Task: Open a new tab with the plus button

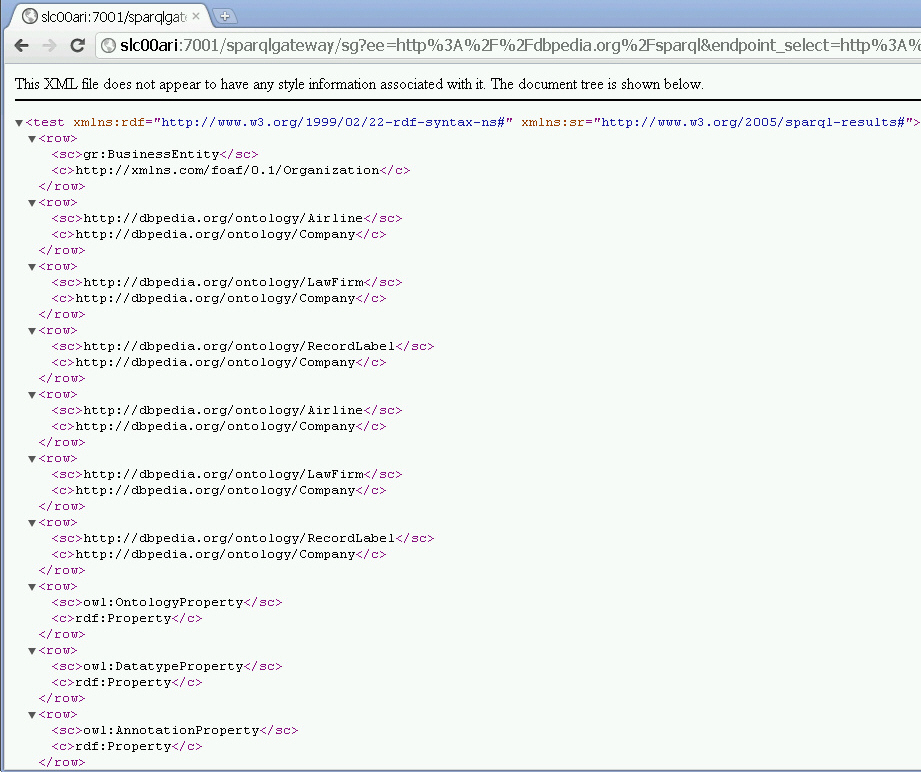Action: tap(225, 16)
